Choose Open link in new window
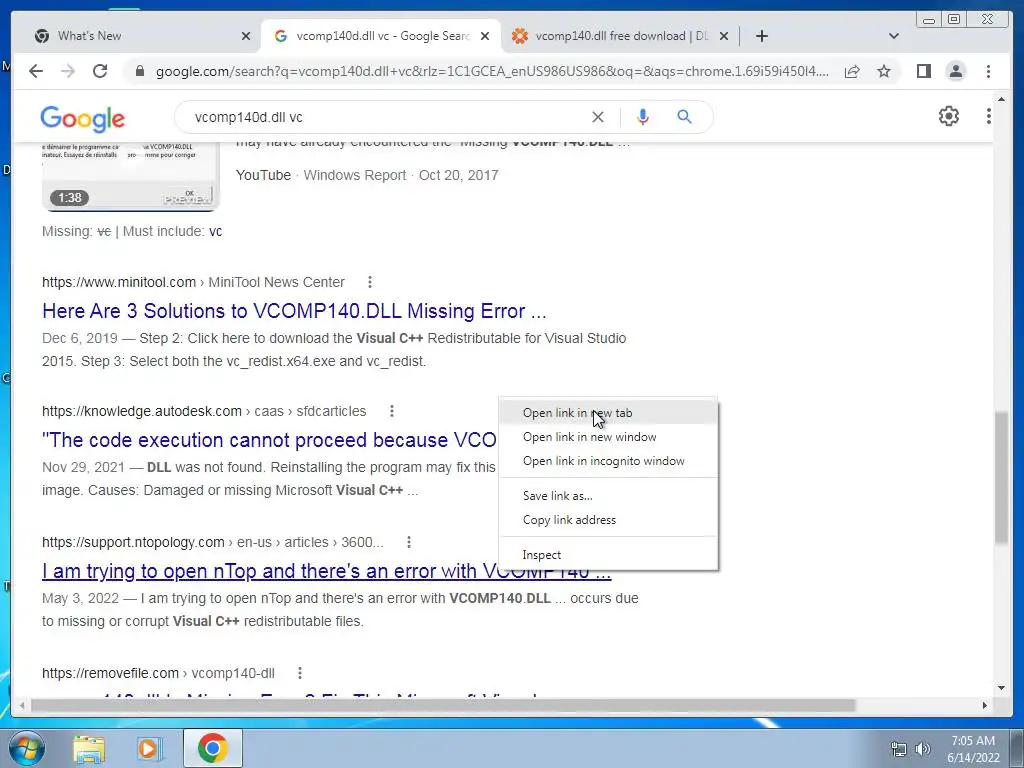This screenshot has height=768, width=1024. tap(608, 437)
